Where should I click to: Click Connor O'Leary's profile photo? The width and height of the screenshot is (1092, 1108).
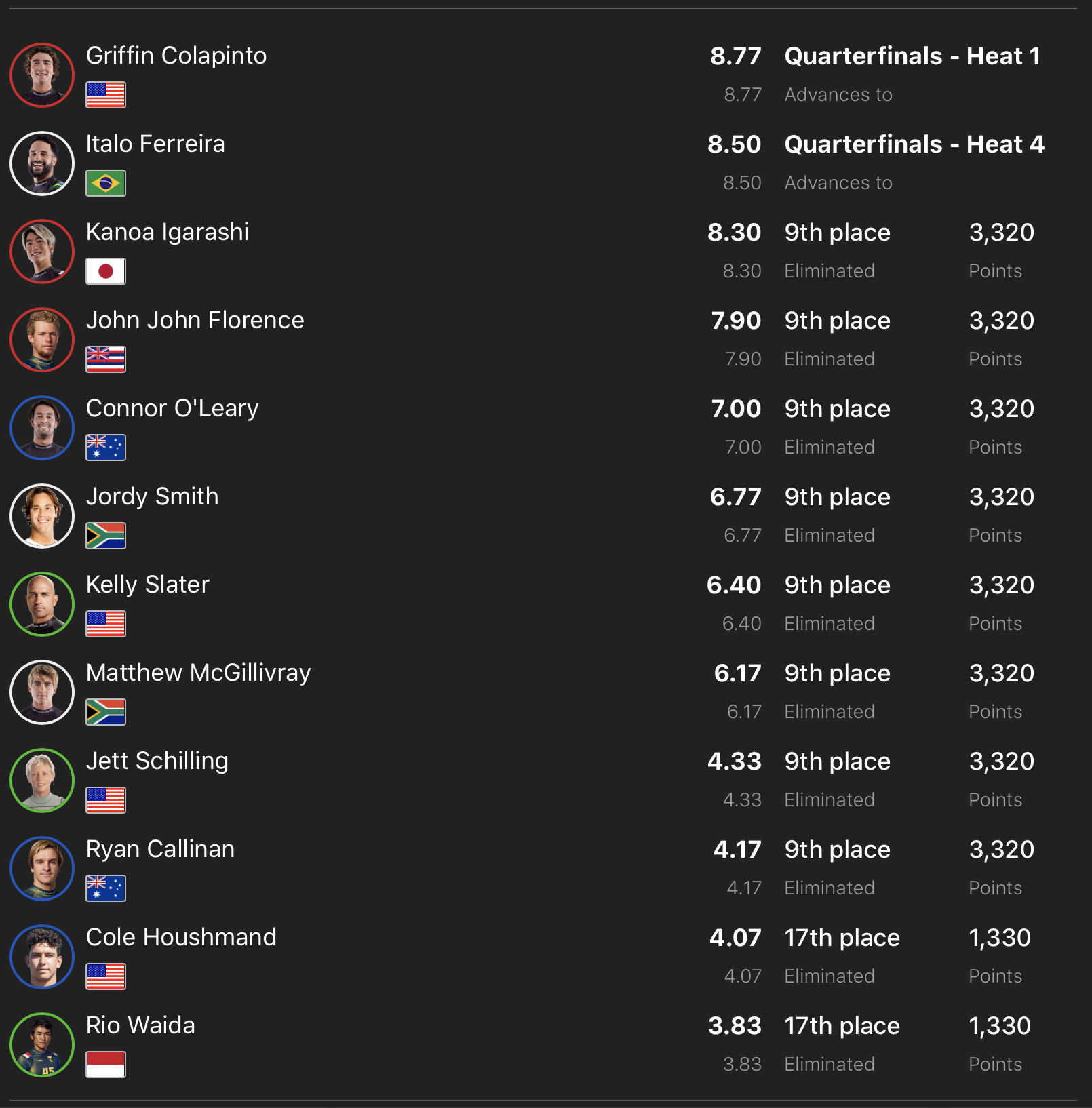(42, 428)
